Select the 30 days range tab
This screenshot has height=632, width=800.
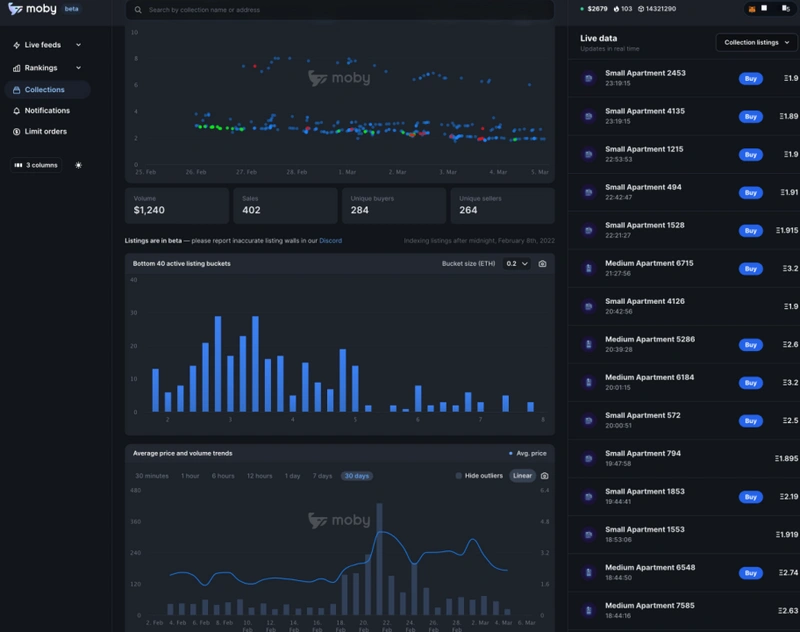[x=357, y=476]
